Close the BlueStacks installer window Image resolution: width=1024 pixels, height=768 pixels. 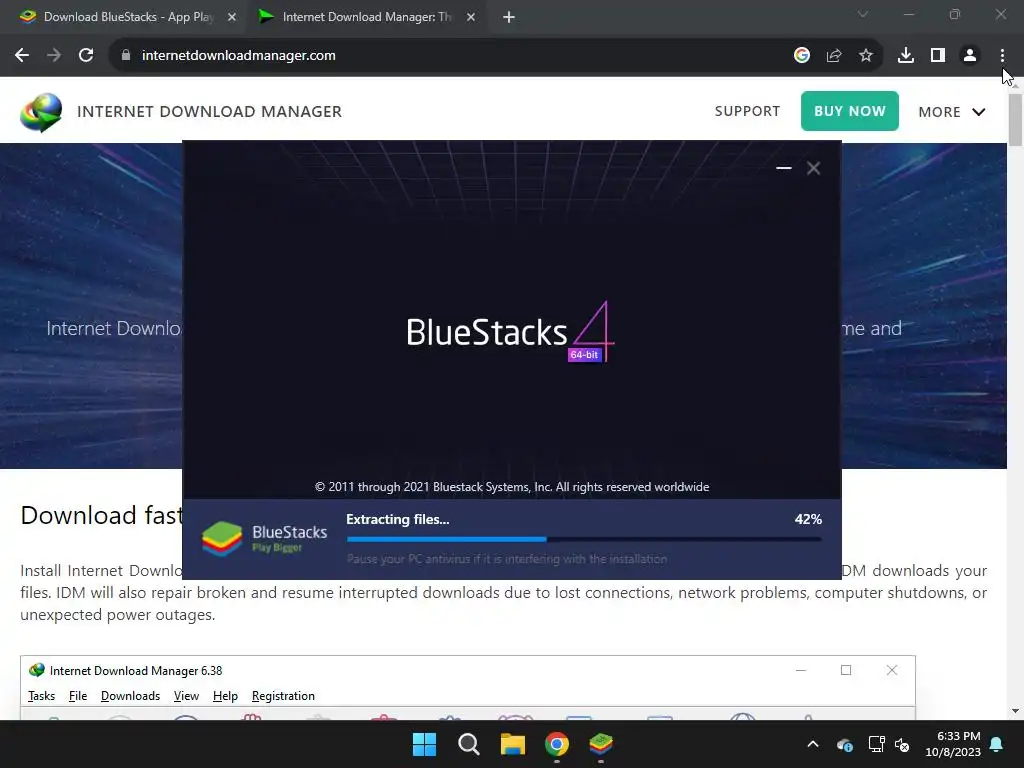pyautogui.click(x=814, y=168)
